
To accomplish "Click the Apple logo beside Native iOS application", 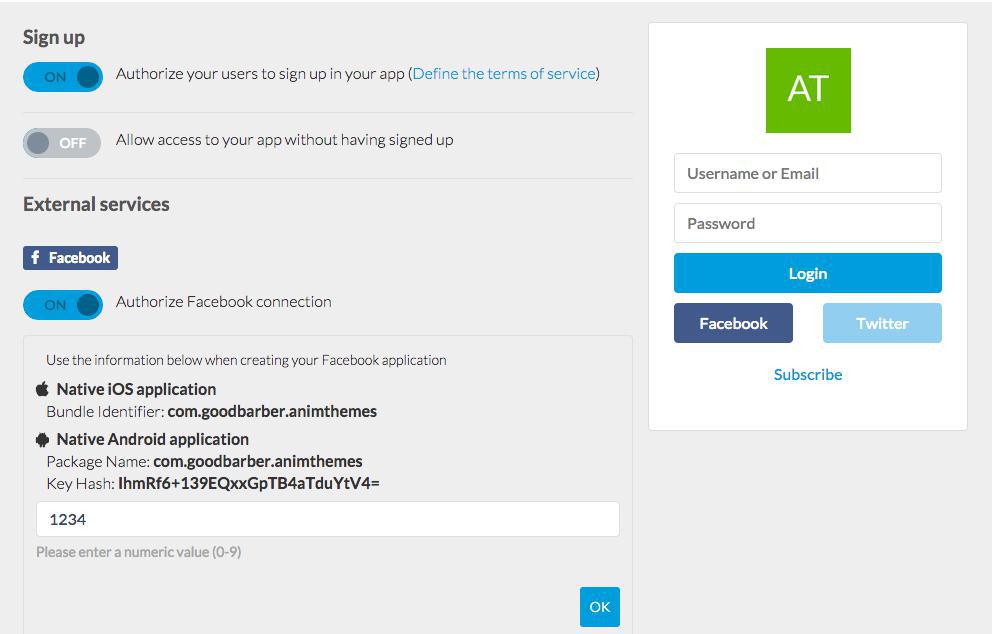I will coord(42,389).
